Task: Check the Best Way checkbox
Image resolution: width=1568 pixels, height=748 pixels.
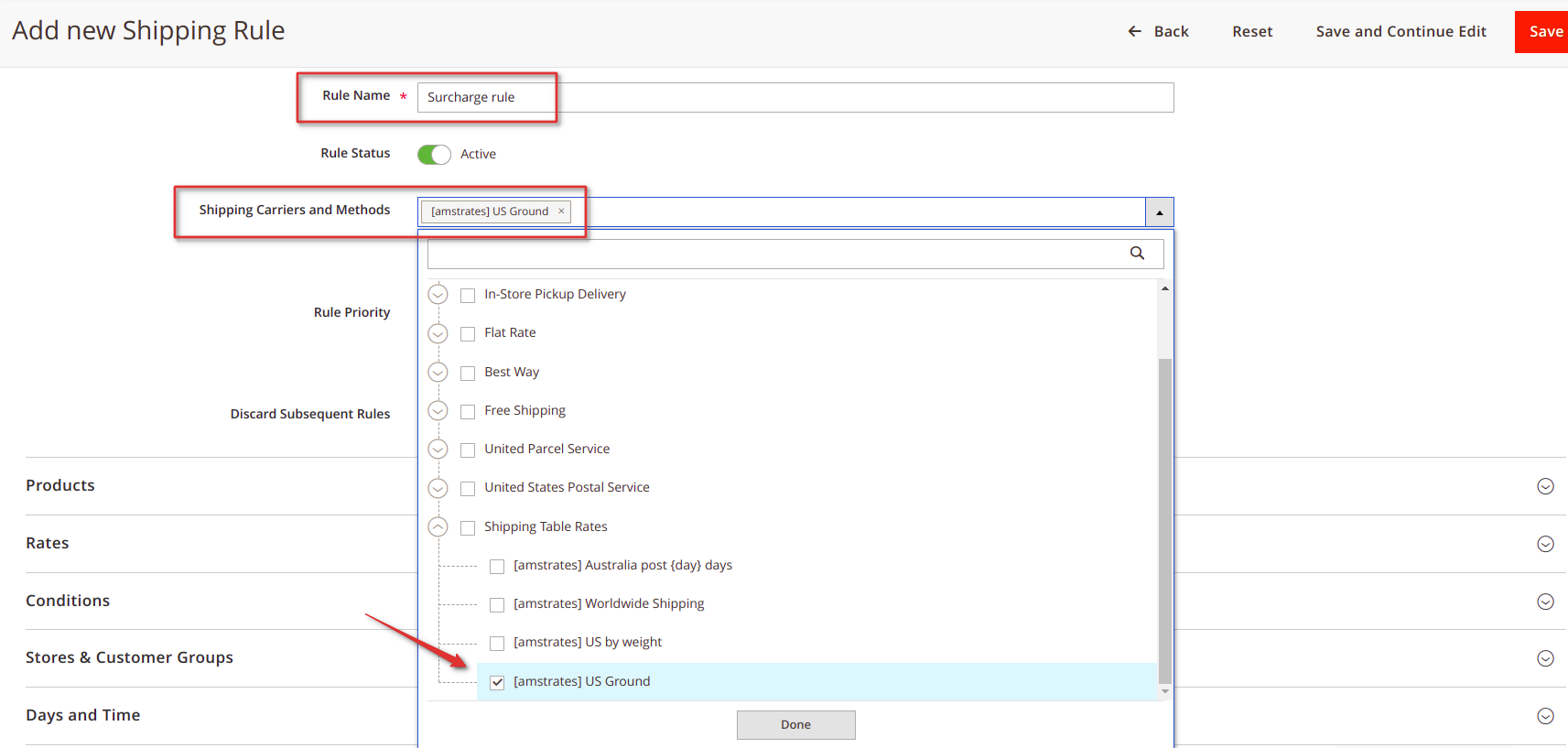Action: point(468,374)
